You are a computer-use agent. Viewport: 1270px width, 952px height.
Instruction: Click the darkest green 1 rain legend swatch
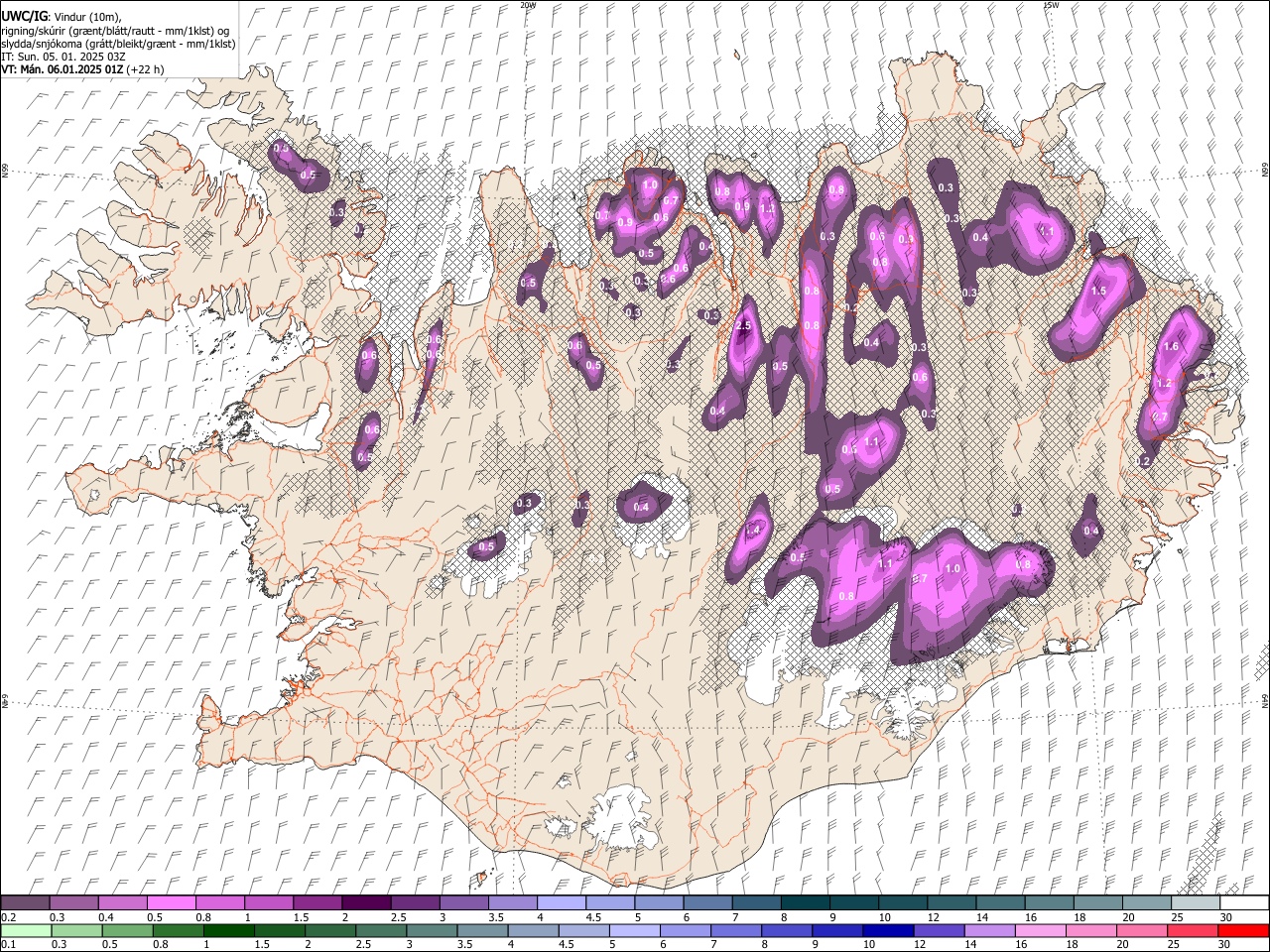tap(228, 931)
